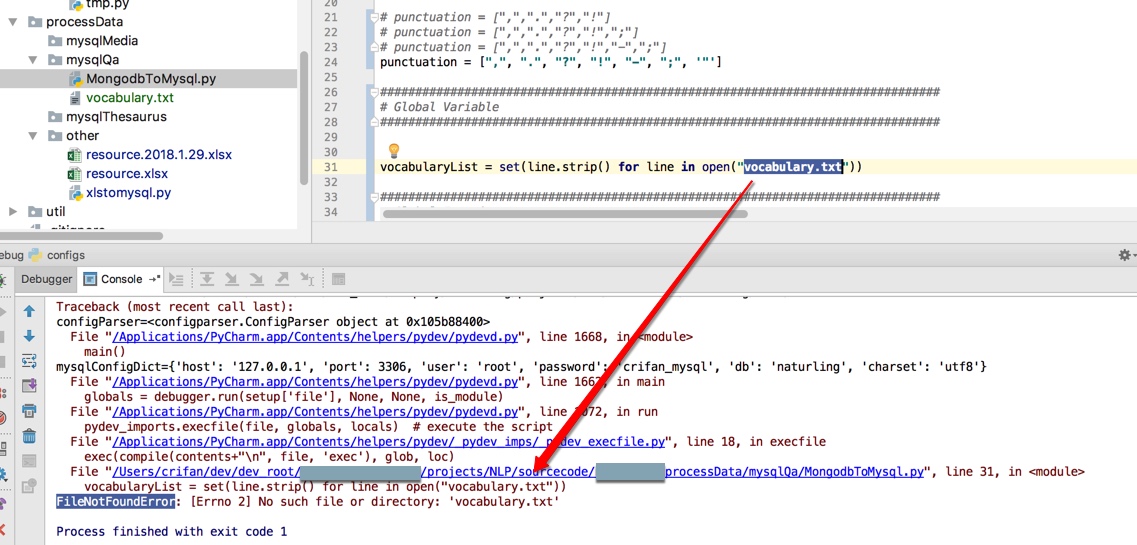The width and height of the screenshot is (1137, 545).
Task: Select MongodbToMysql.py in project tree
Action: [x=151, y=78]
